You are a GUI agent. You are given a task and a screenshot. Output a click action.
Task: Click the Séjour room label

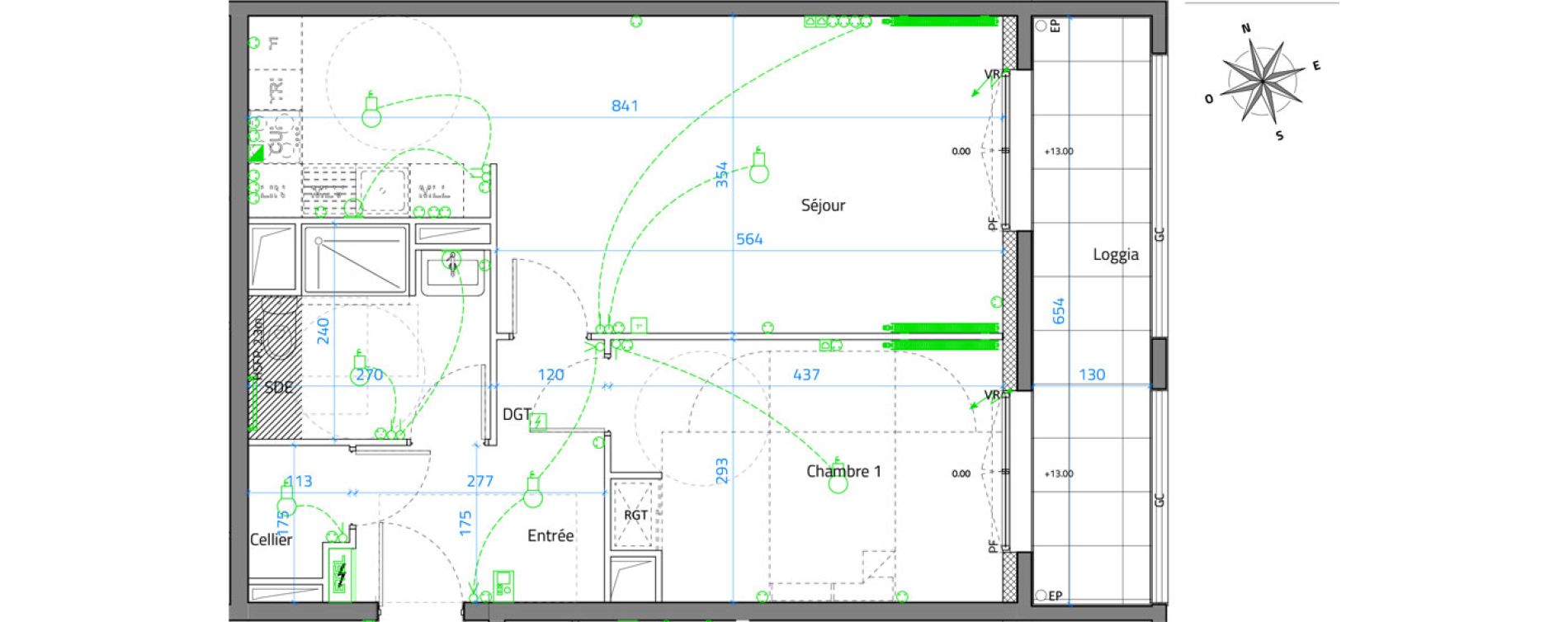823,205
